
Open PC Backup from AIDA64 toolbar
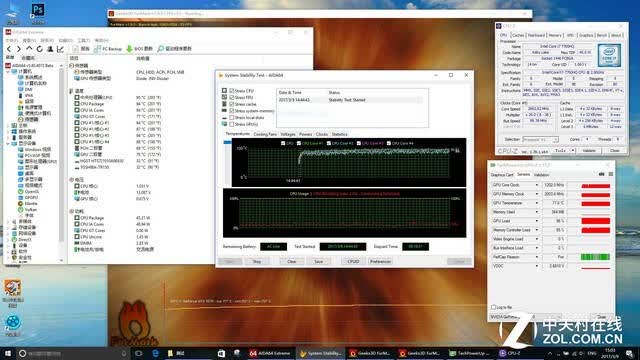tap(108, 49)
